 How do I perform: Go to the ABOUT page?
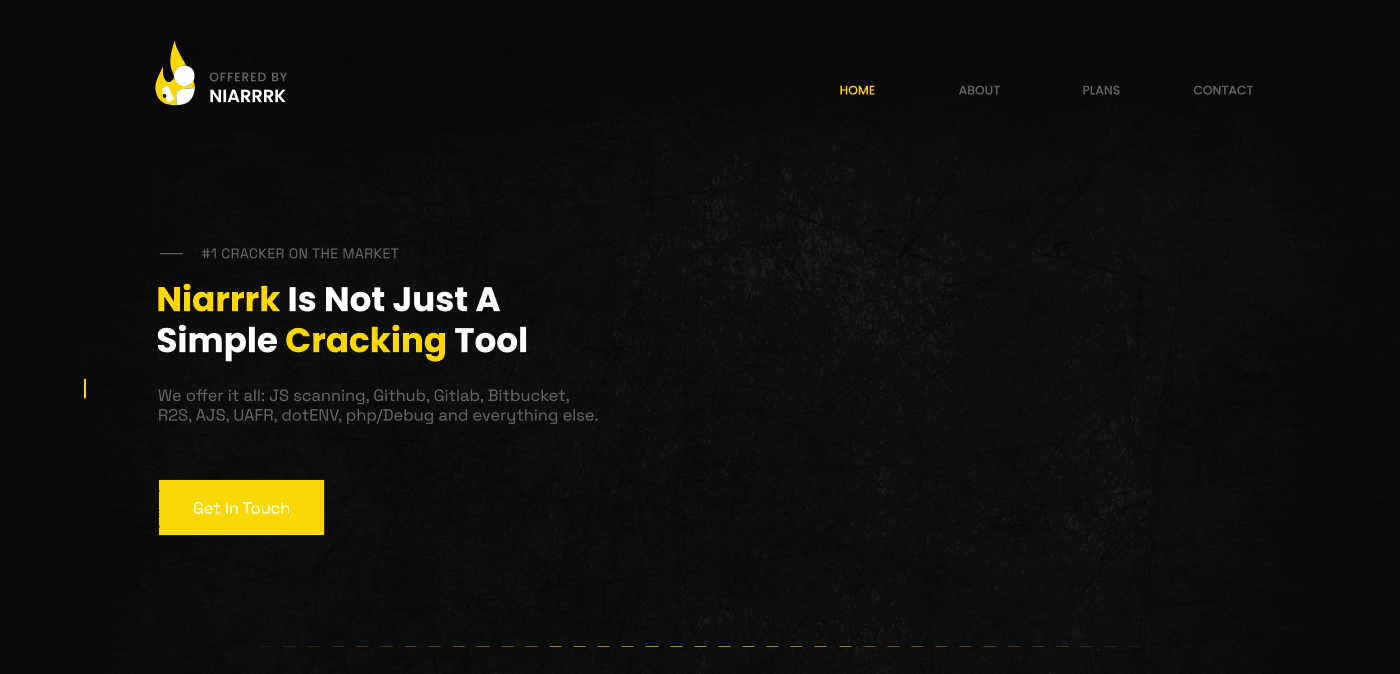979,90
